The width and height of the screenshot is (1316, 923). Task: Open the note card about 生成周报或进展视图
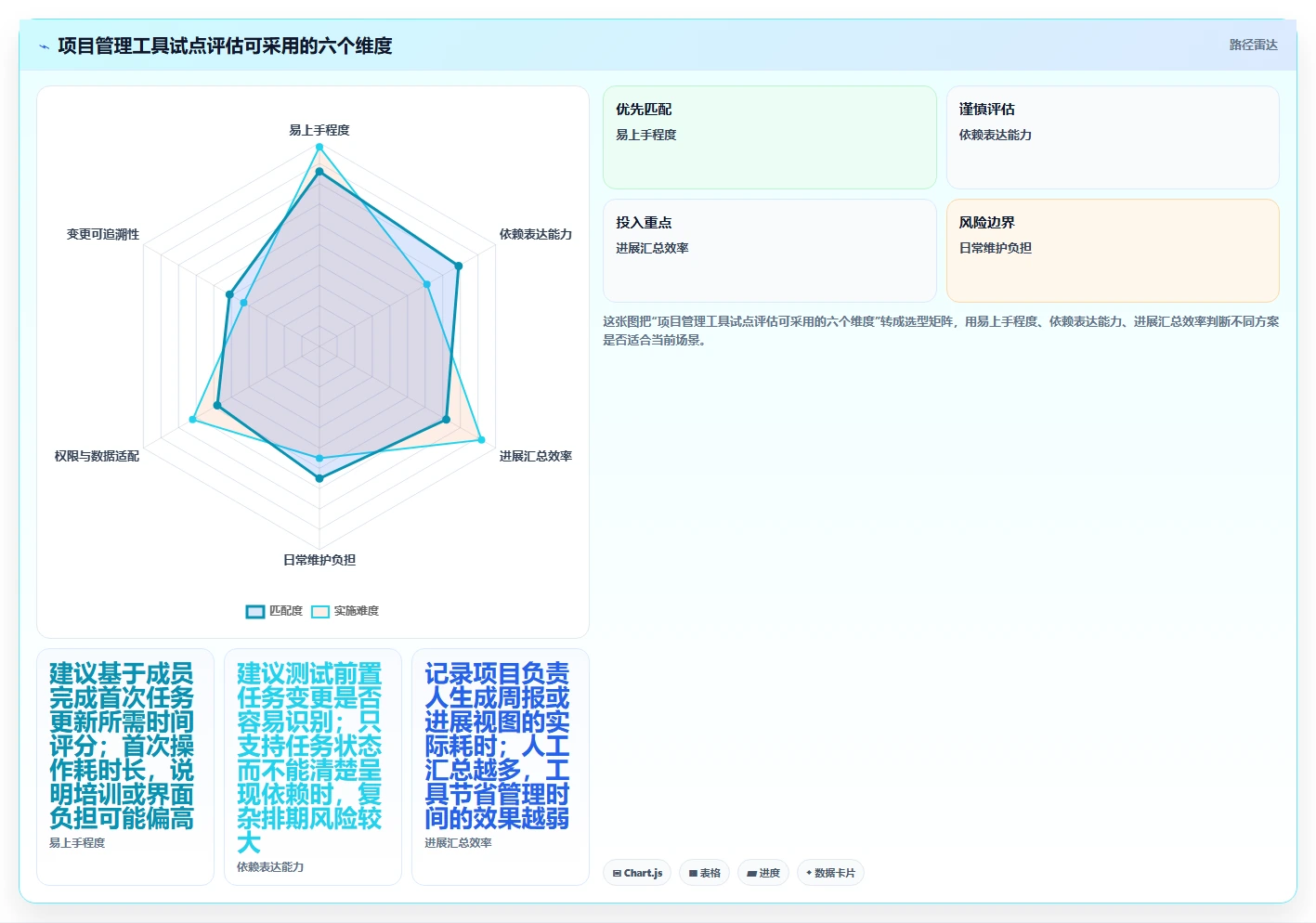(501, 767)
